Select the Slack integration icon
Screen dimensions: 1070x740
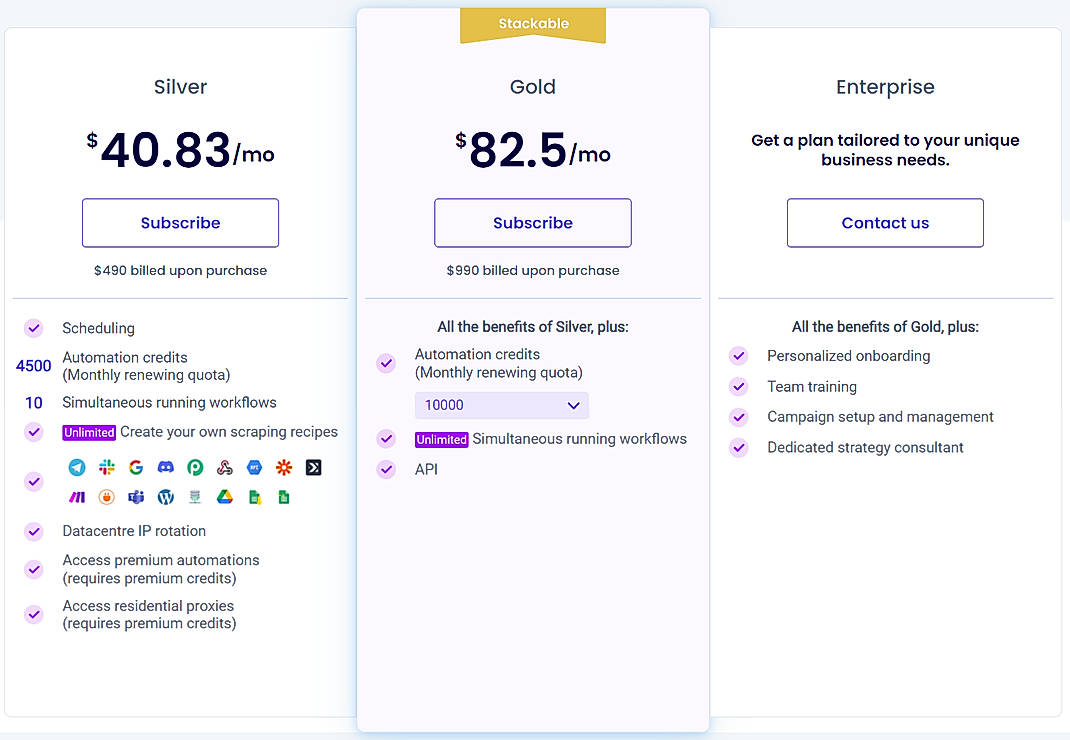coord(105,467)
